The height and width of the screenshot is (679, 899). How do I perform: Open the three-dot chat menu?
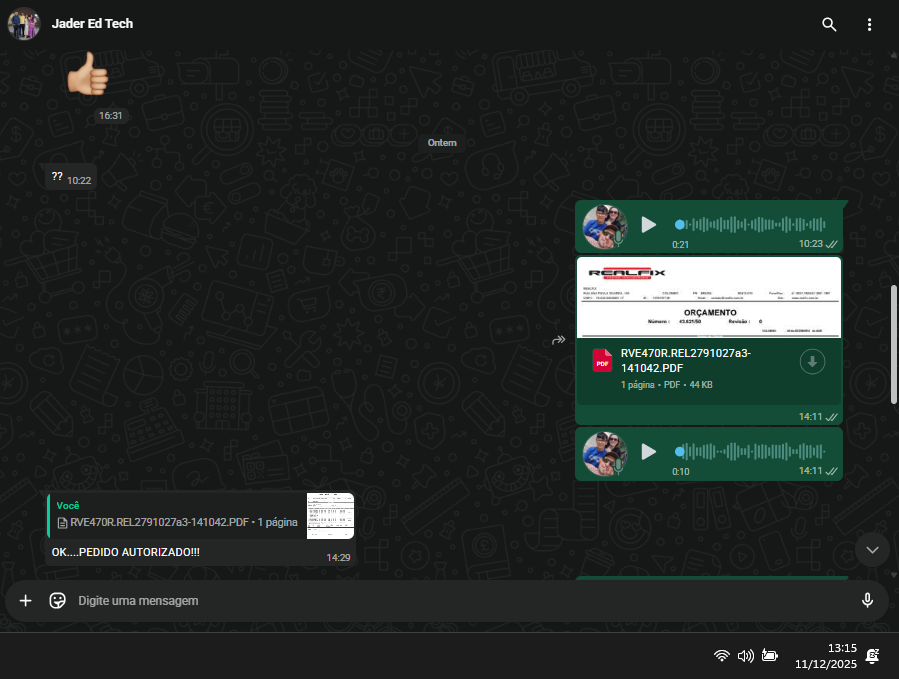point(869,24)
